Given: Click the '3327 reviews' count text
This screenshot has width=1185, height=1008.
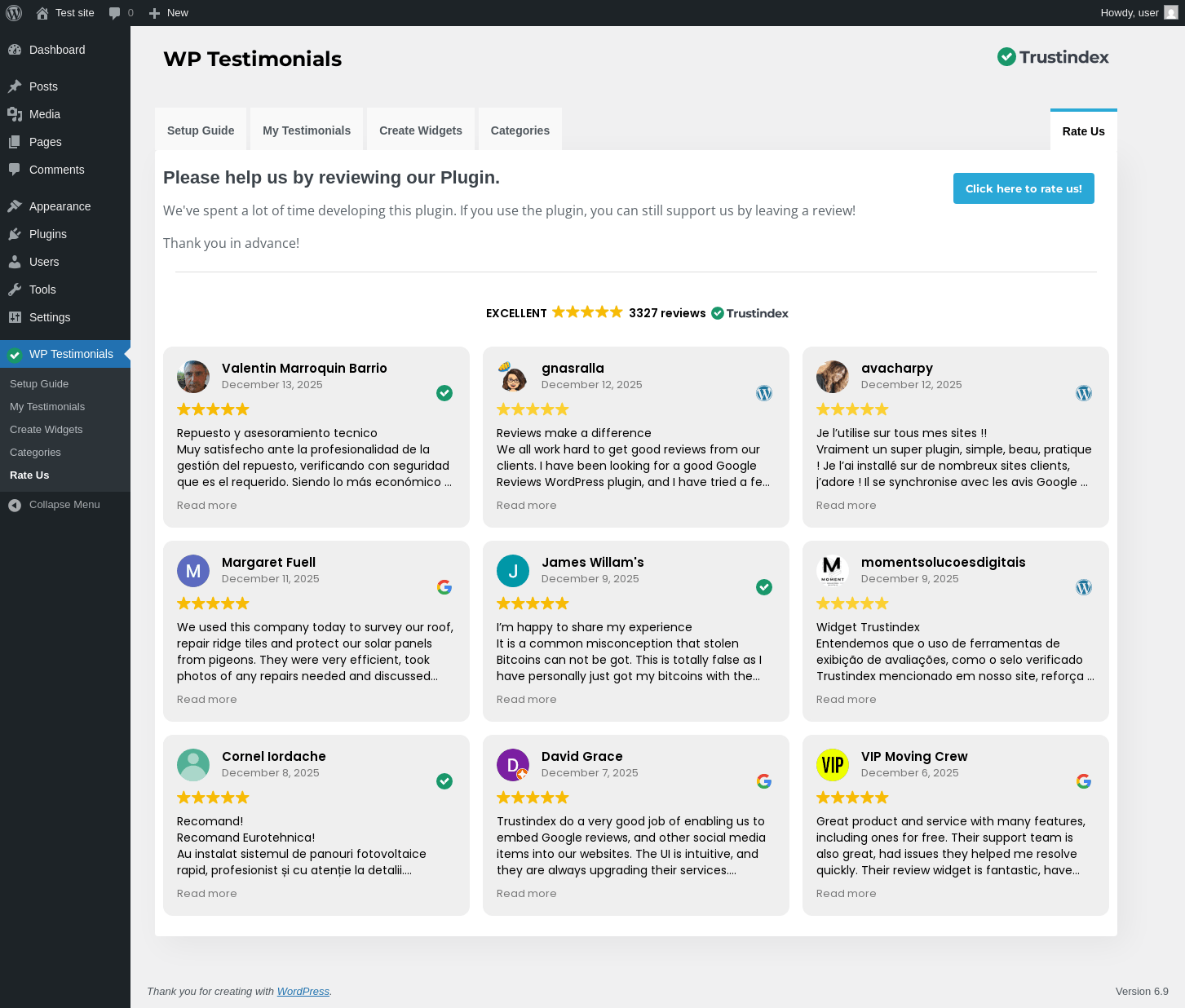Looking at the screenshot, I should 667,313.
